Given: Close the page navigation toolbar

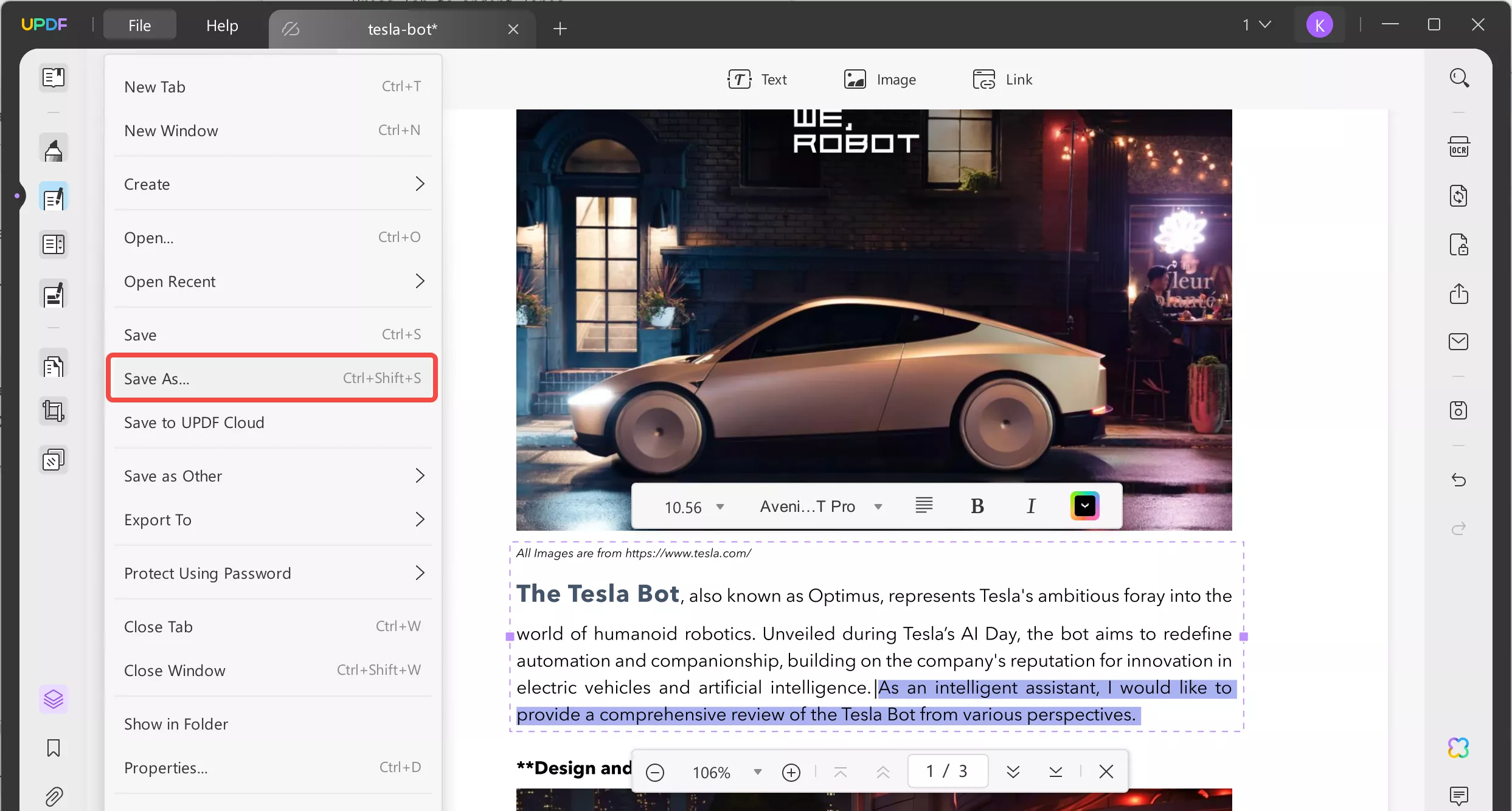Looking at the screenshot, I should pos(1106,772).
